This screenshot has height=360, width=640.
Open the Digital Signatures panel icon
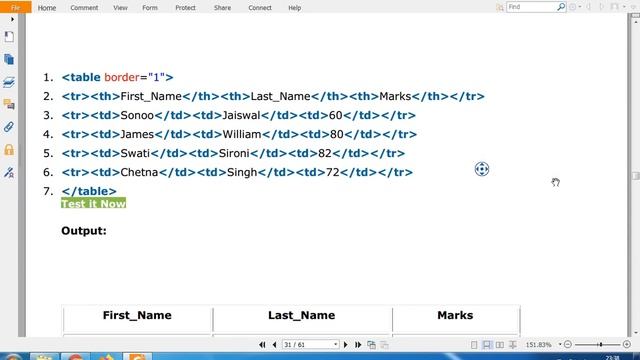click(x=9, y=172)
